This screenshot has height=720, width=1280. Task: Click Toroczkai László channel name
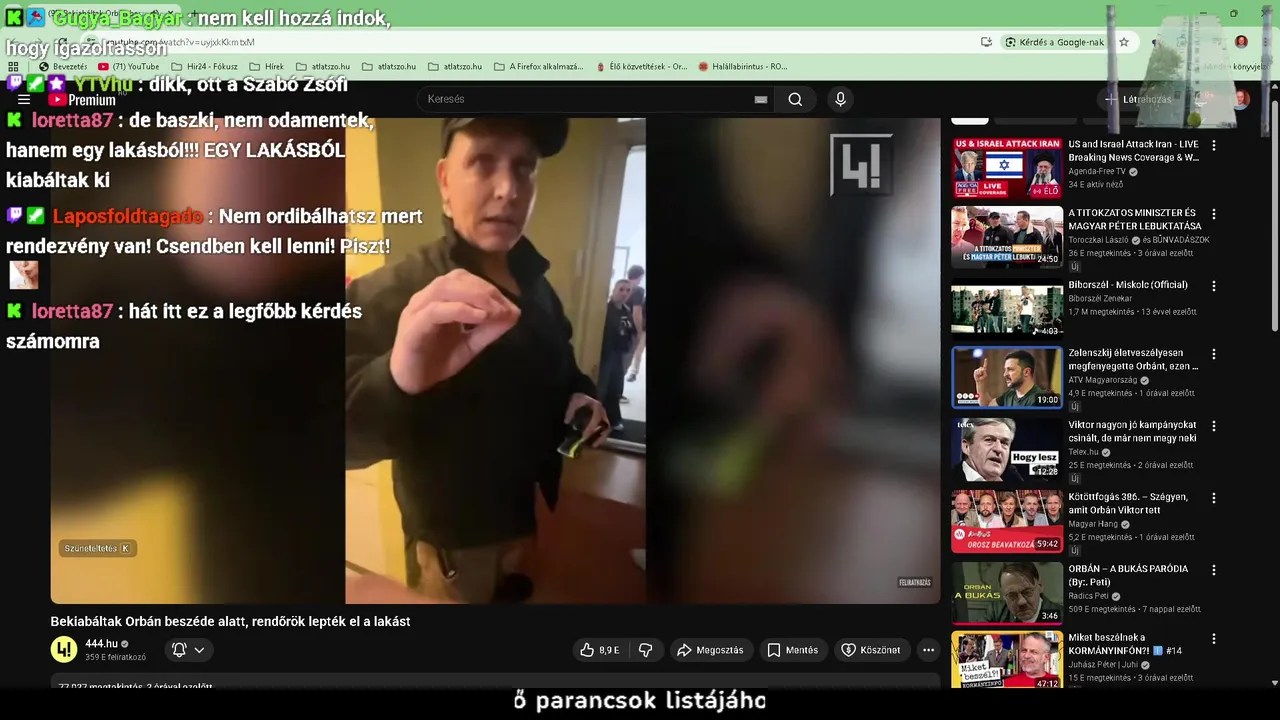(1098, 240)
